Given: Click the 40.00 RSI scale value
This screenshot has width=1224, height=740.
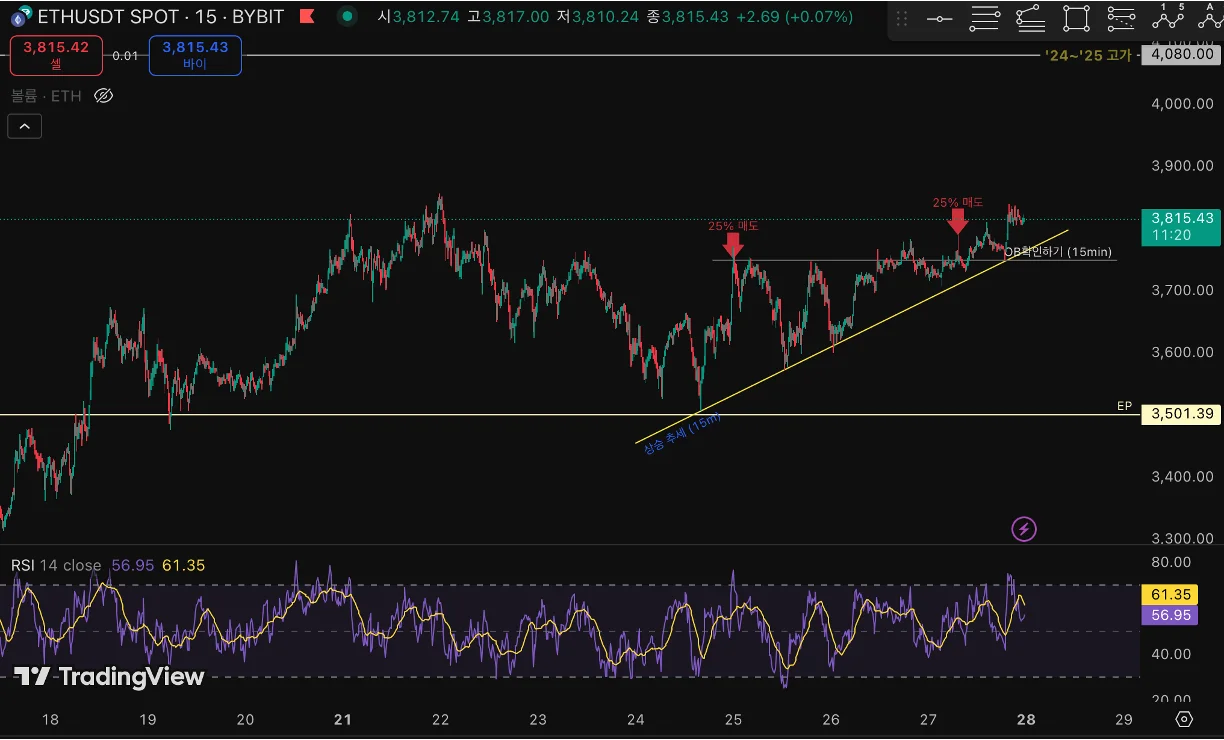Looking at the screenshot, I should [1171, 654].
